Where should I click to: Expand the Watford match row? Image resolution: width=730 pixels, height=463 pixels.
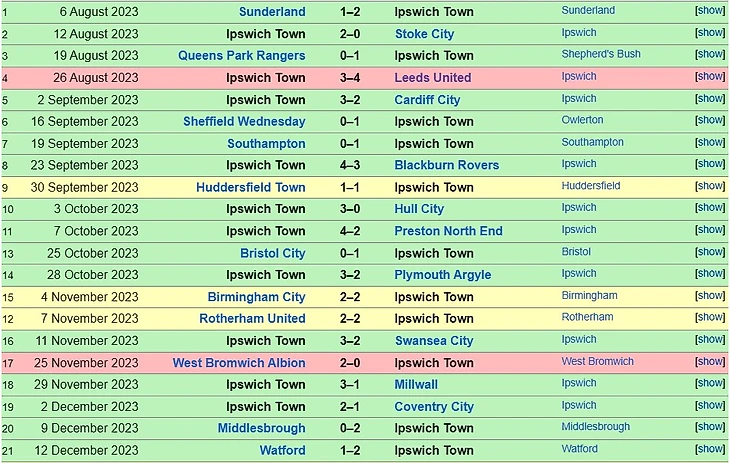click(x=710, y=449)
